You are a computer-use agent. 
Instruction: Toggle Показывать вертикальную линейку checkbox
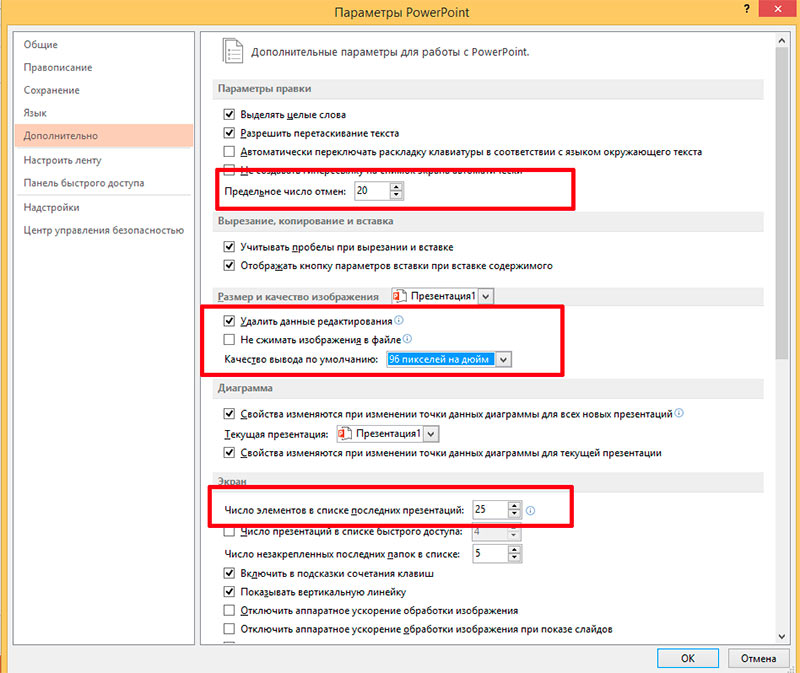click(x=229, y=592)
